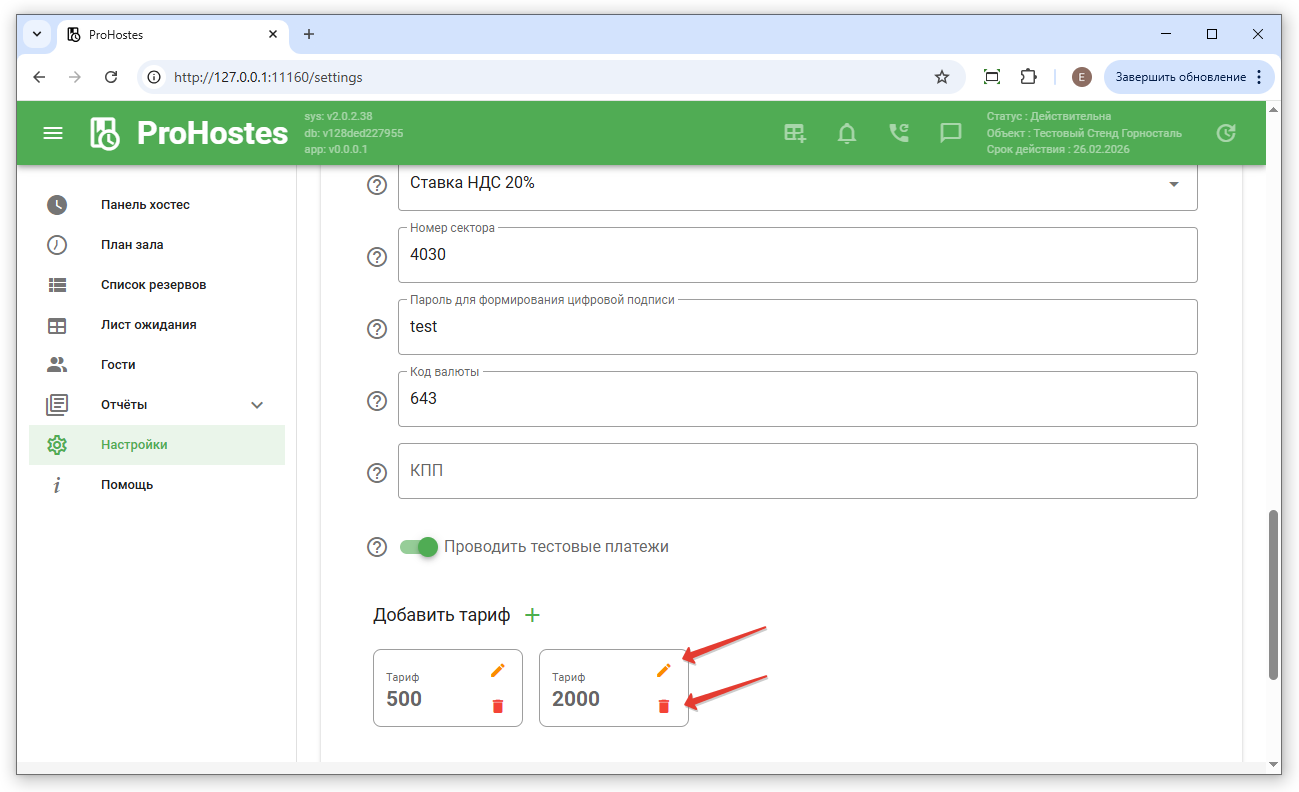
Task: Delete the 500 tariff with trash icon
Action: tap(498, 706)
